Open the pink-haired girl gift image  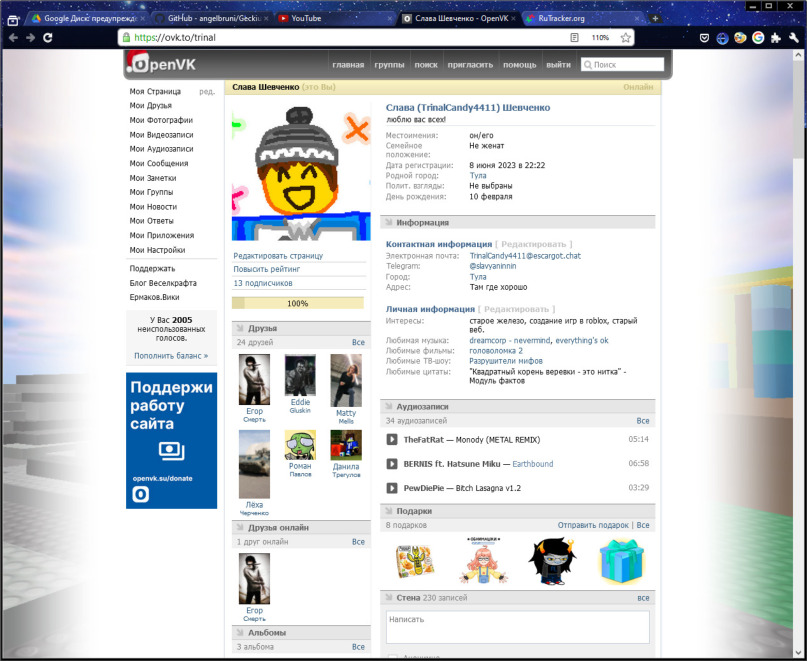tap(483, 561)
